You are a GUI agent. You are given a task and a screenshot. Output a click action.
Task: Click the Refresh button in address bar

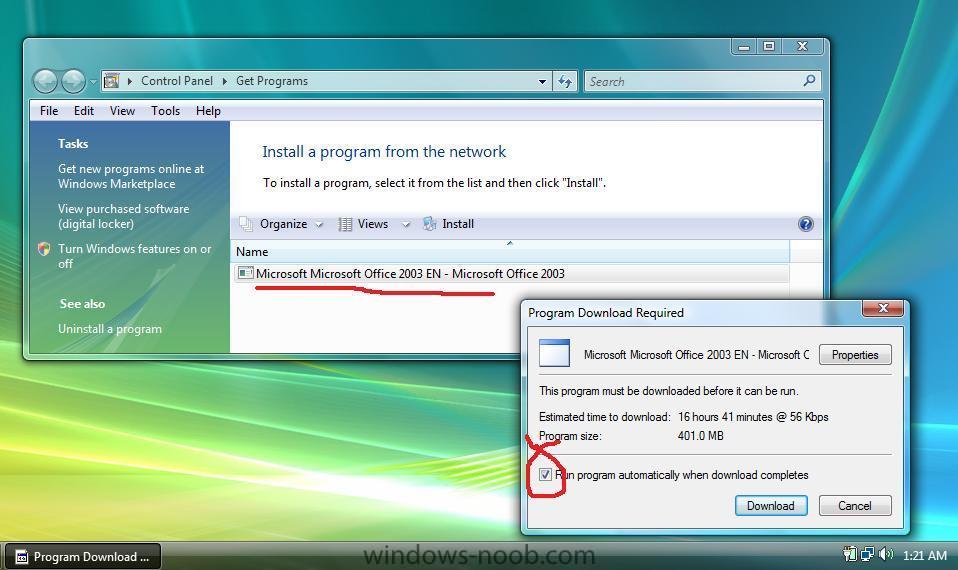(x=565, y=81)
